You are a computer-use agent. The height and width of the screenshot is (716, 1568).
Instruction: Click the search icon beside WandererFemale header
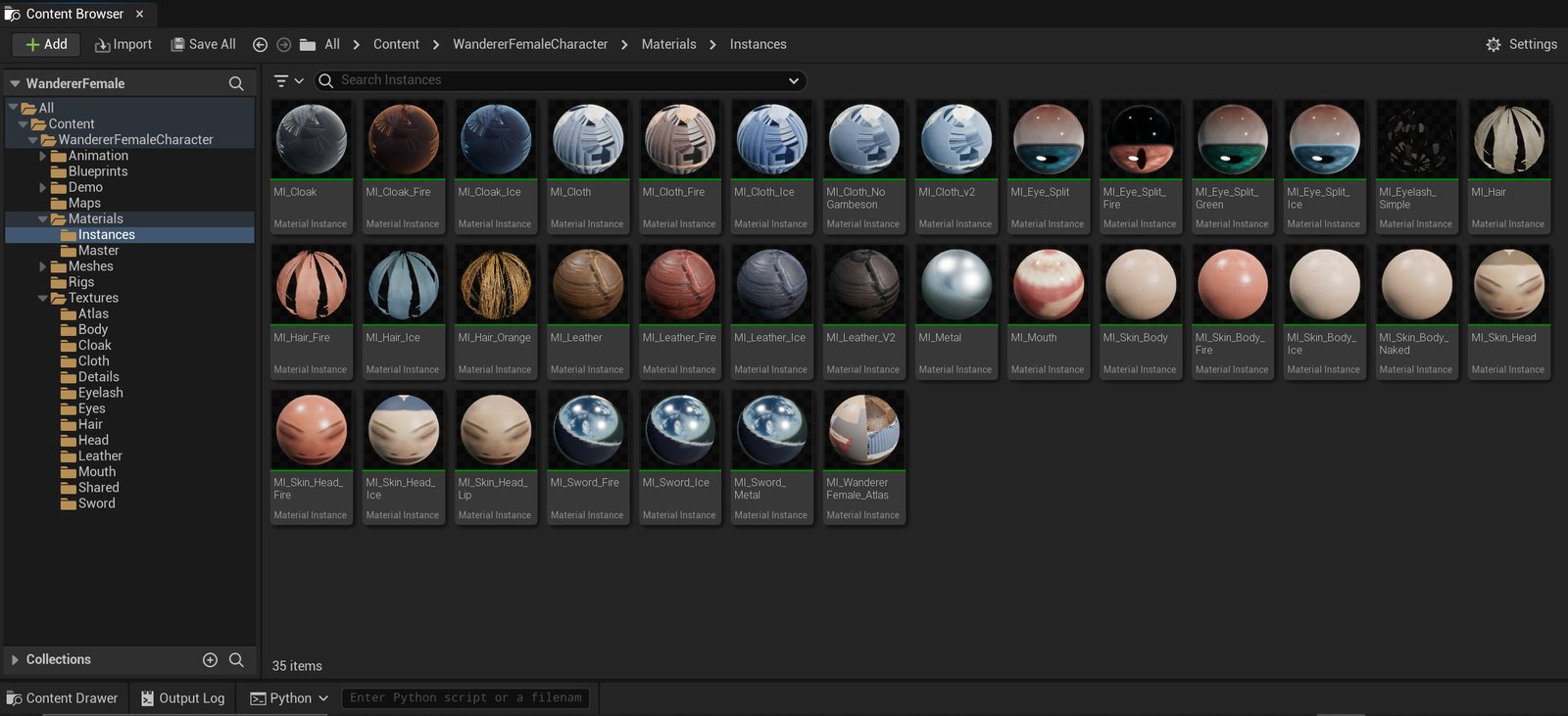coord(236,83)
